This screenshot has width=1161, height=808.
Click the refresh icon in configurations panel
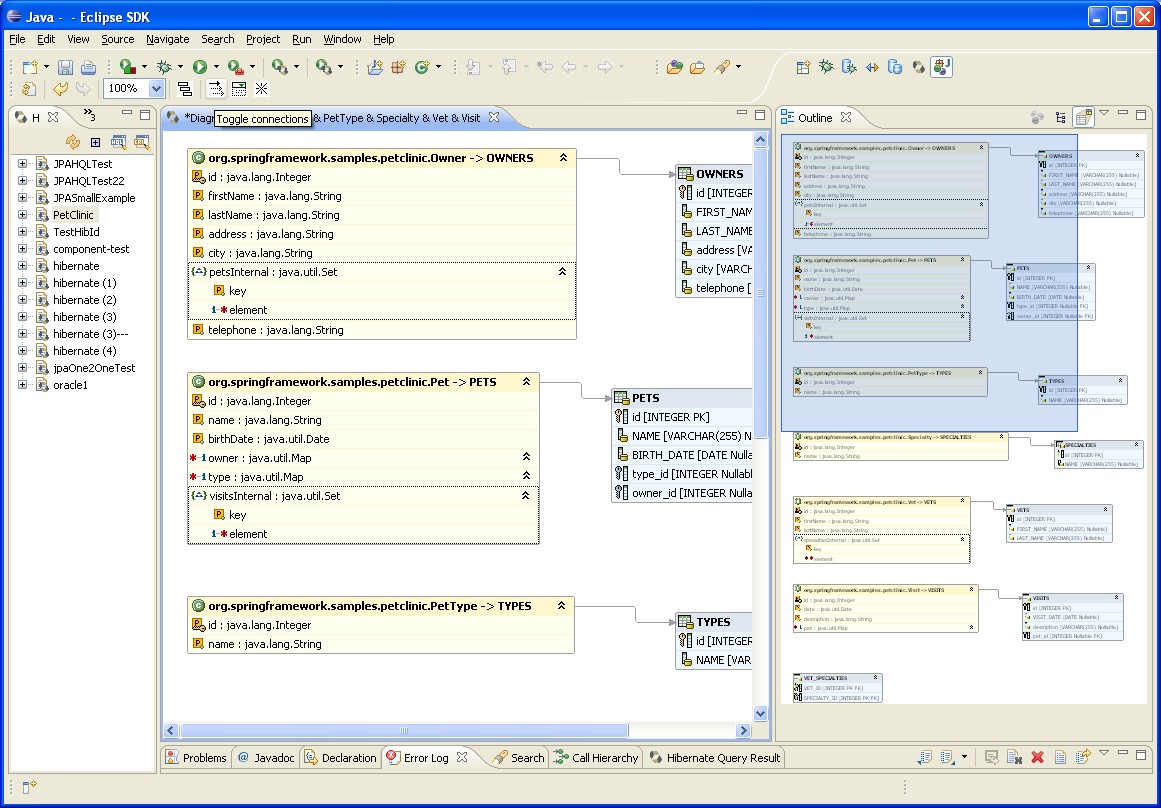click(73, 142)
